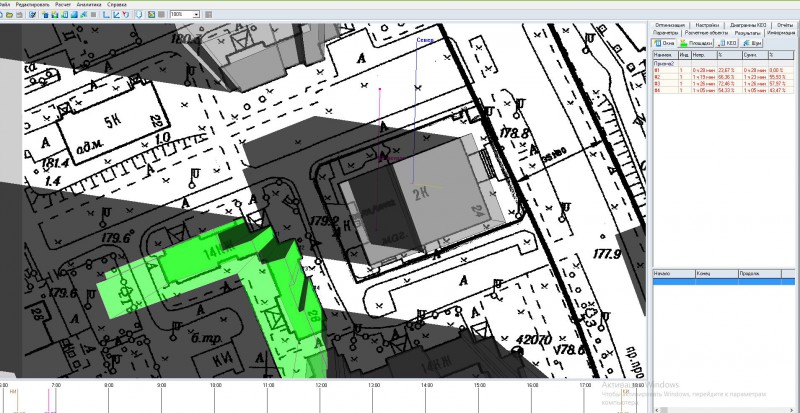The height and width of the screenshot is (413, 800).
Task: Select the Шум results button
Action: click(x=752, y=43)
